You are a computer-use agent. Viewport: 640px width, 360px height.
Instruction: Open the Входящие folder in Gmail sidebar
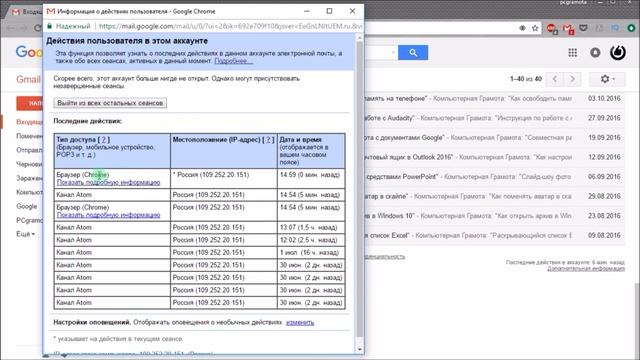point(29,122)
